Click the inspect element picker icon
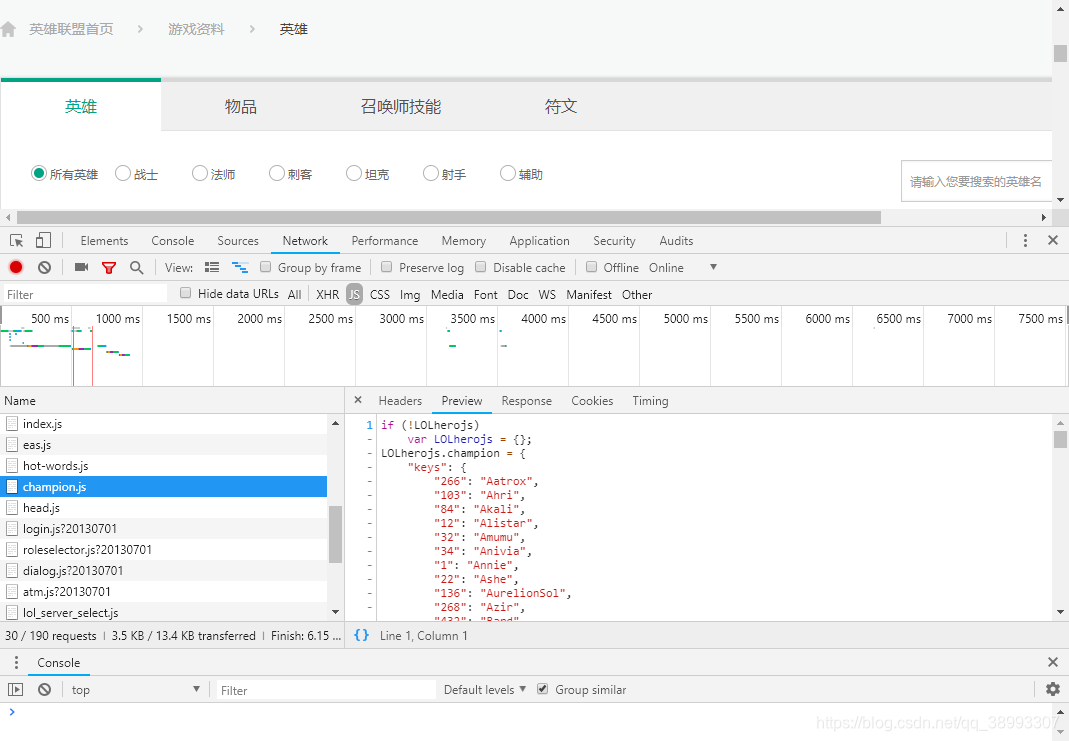The image size is (1069, 741). coord(16,241)
